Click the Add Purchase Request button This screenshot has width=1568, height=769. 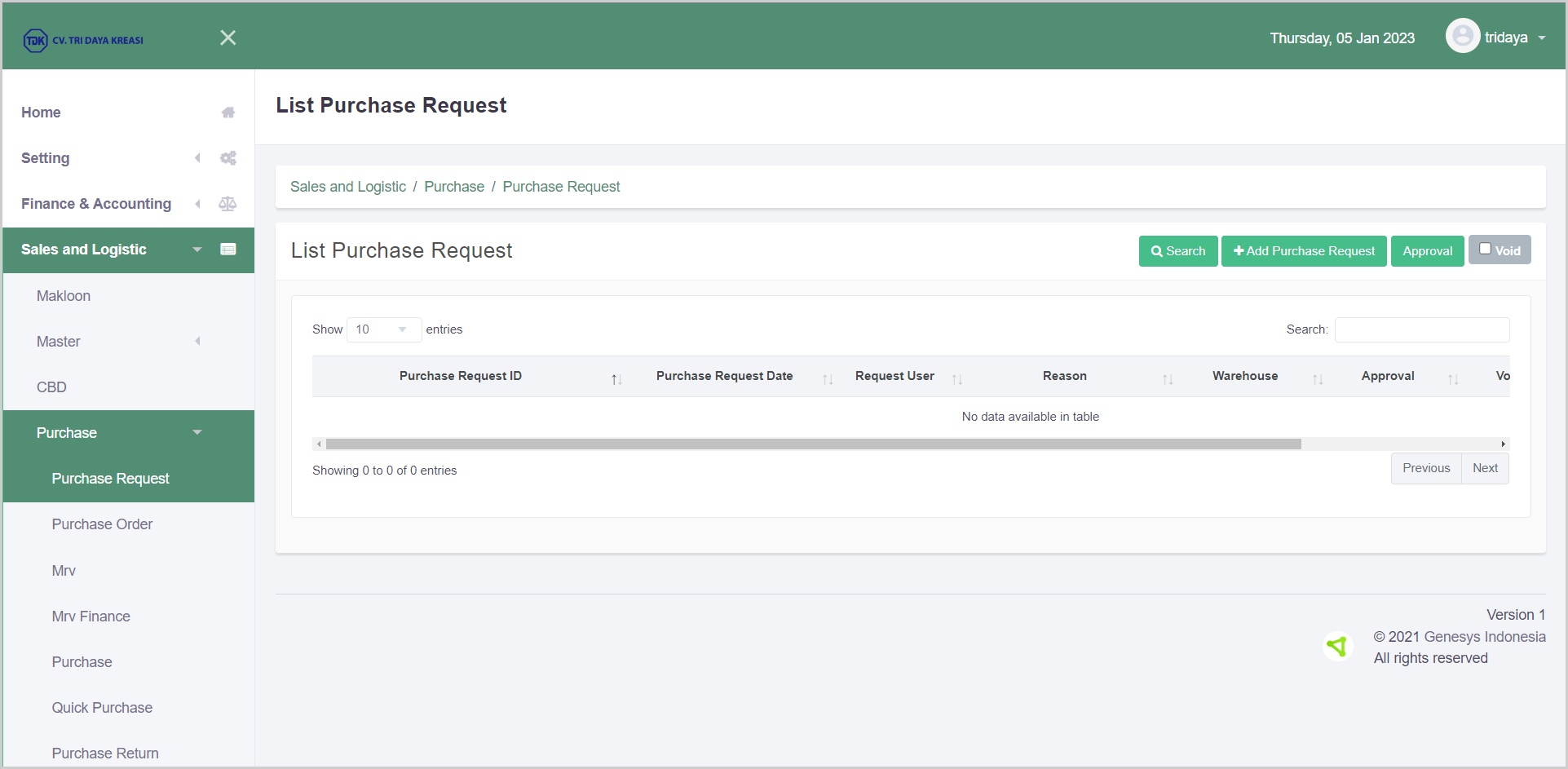click(x=1303, y=251)
